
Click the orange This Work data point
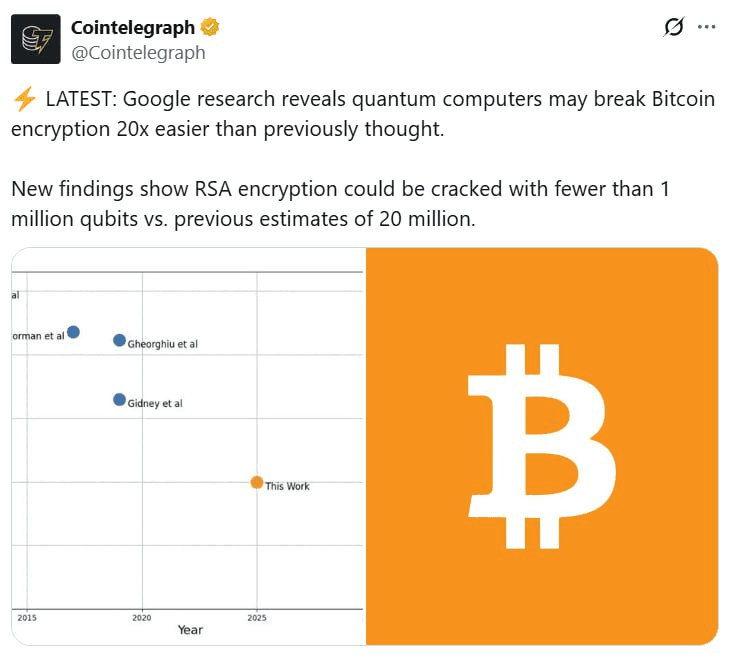[257, 482]
